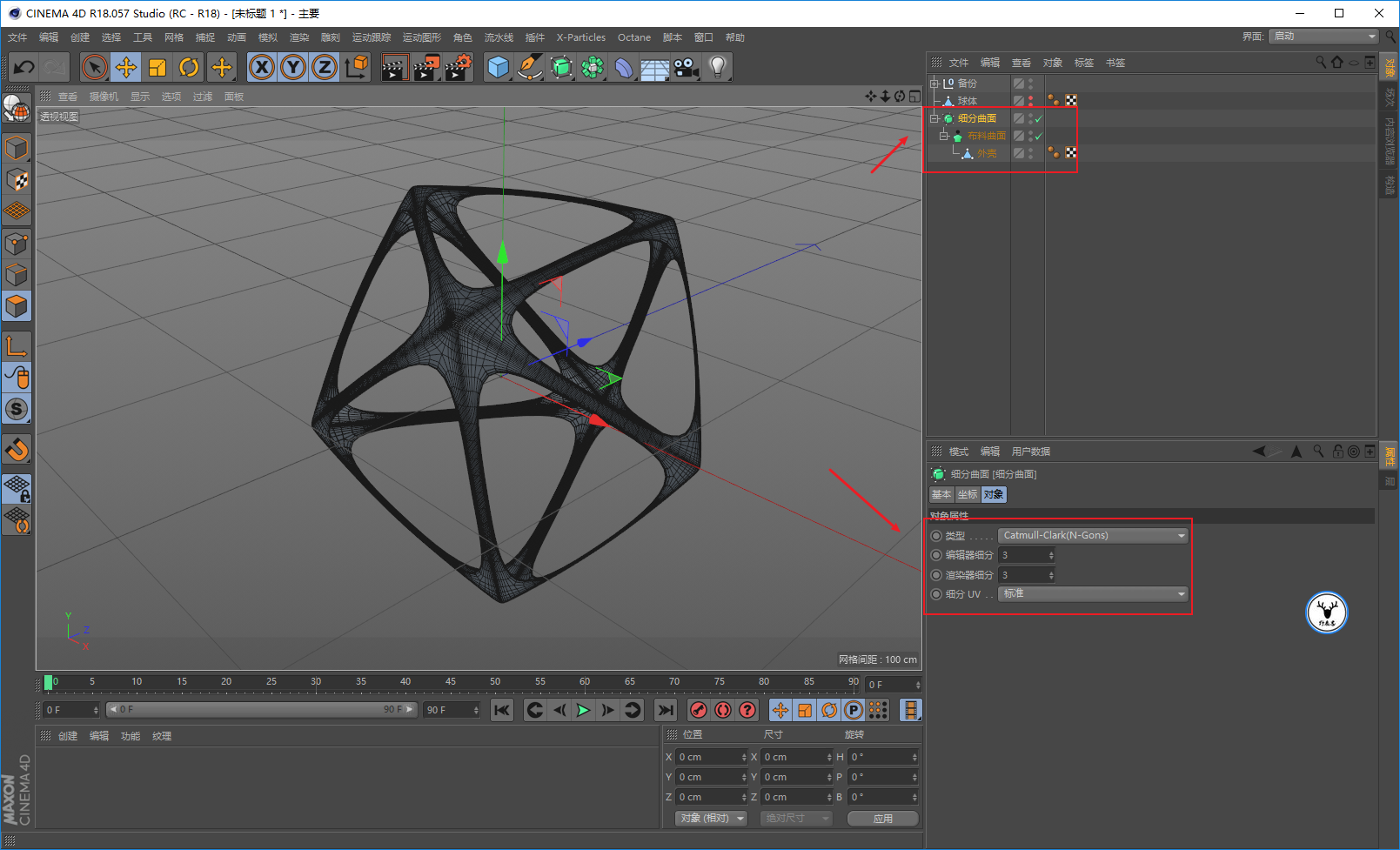Open the 细分 UV 标准 dropdown
Image resolution: width=1400 pixels, height=850 pixels.
click(x=1093, y=593)
